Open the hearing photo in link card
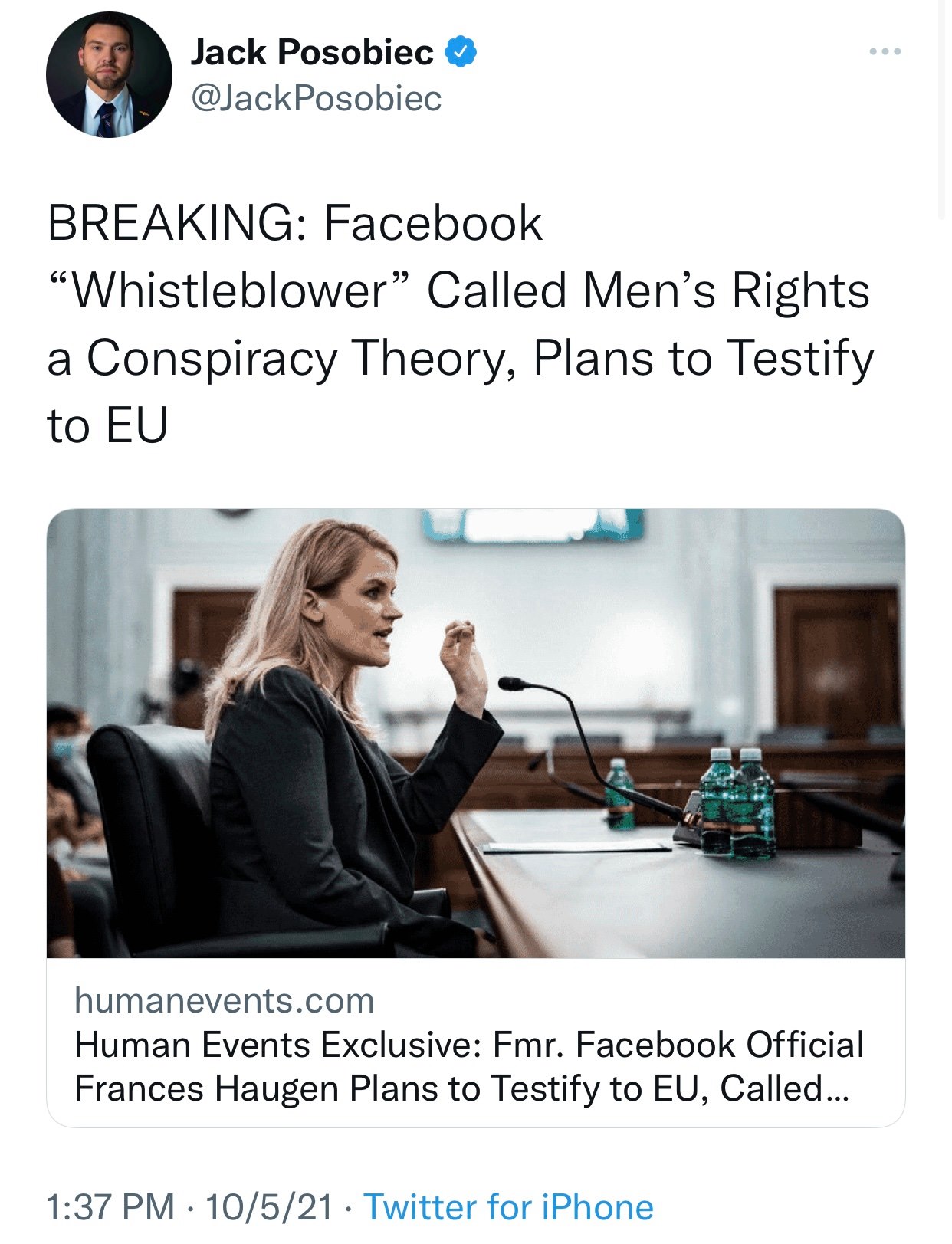 pyautogui.click(x=475, y=732)
